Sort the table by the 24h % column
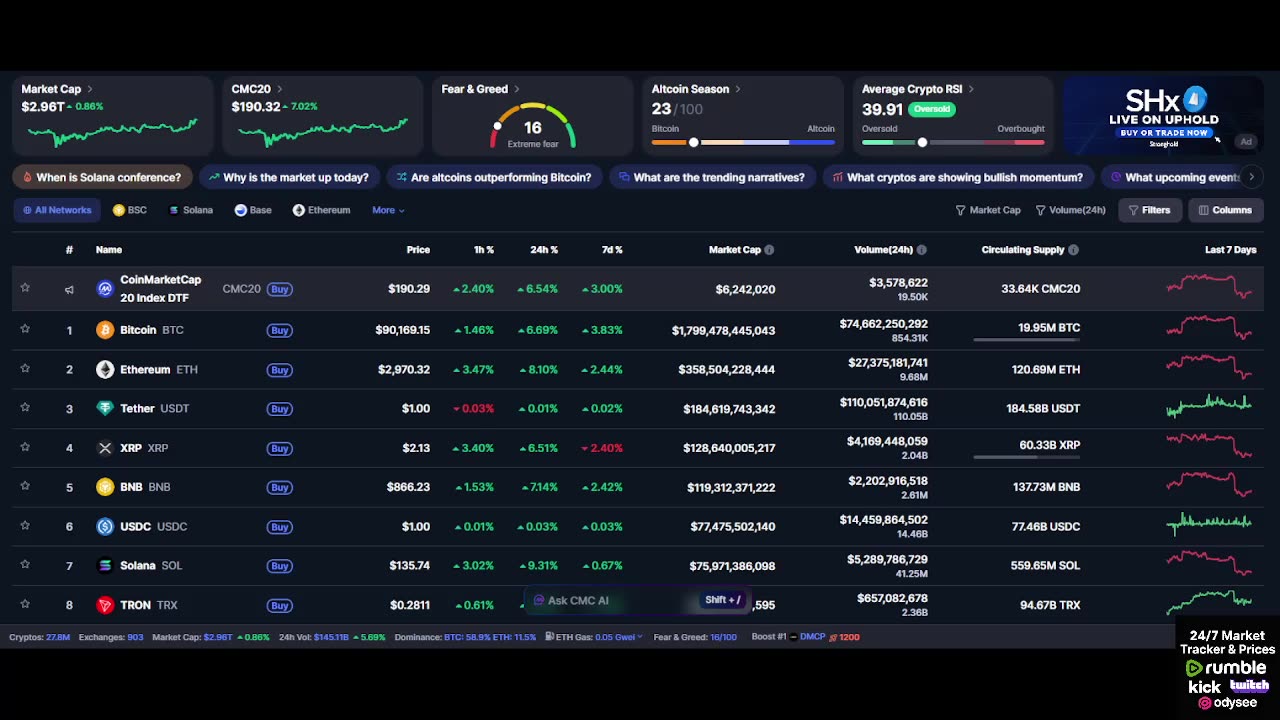The width and height of the screenshot is (1280, 720). 544,250
